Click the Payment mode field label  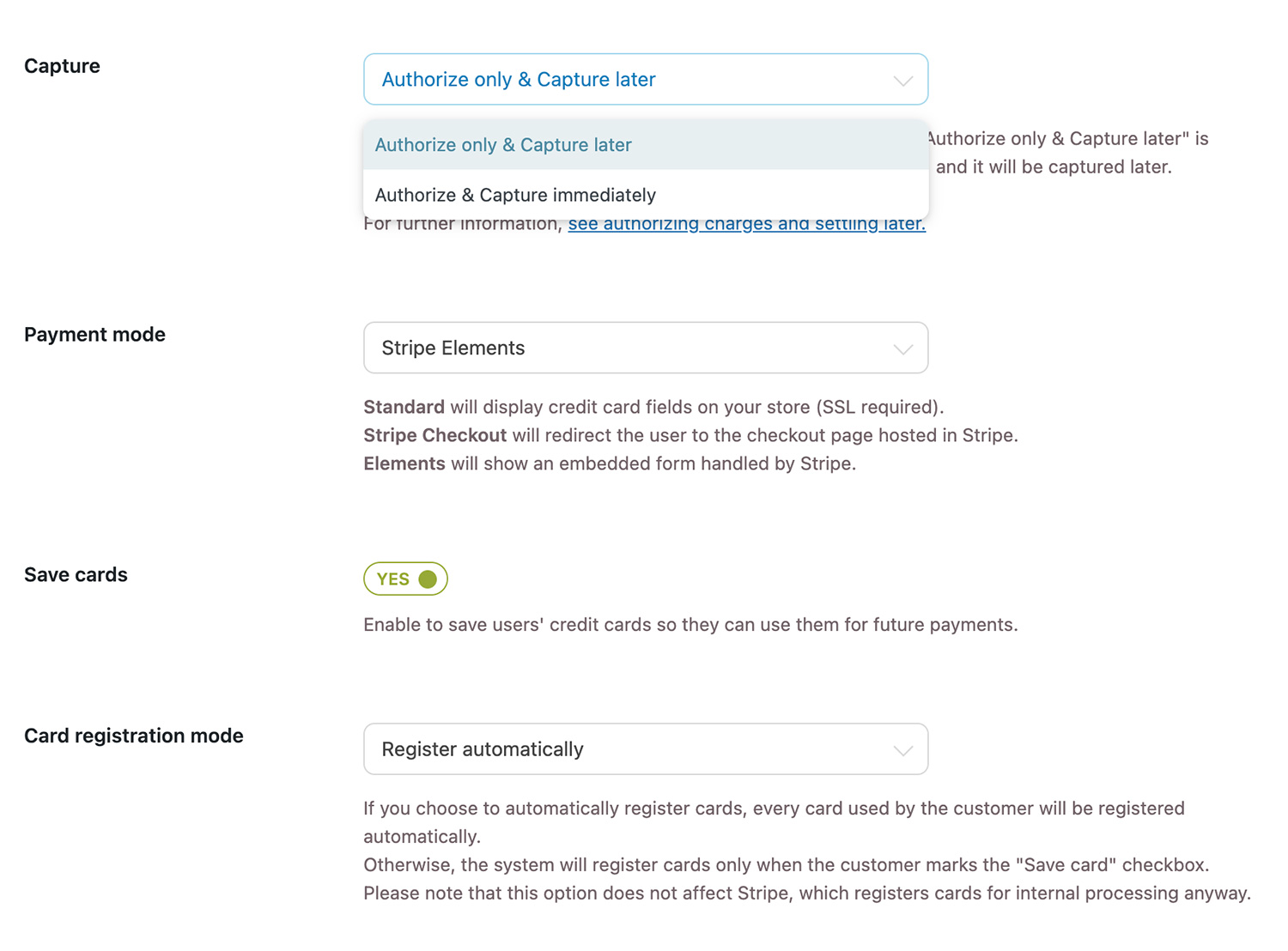94,335
